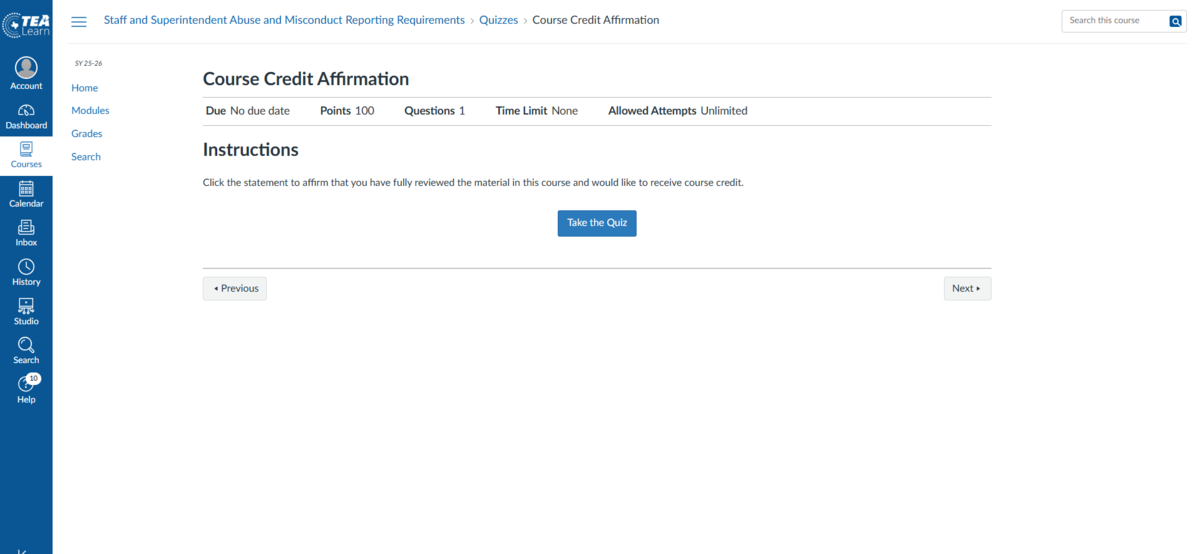Toggle the hamburger course navigation menu
The height and width of the screenshot is (554, 1200).
pyautogui.click(x=79, y=21)
